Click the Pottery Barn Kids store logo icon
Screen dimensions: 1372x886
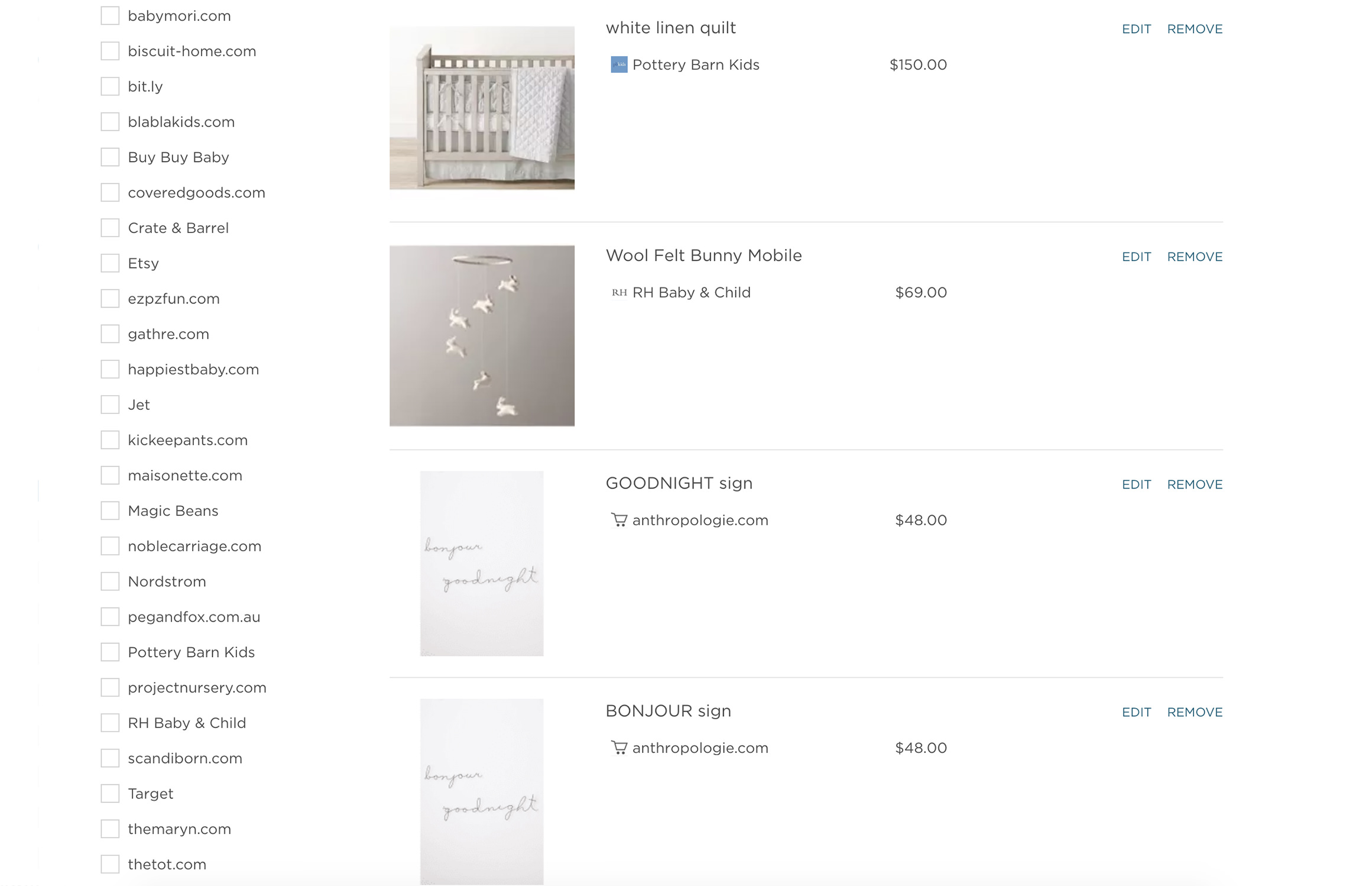click(x=618, y=64)
